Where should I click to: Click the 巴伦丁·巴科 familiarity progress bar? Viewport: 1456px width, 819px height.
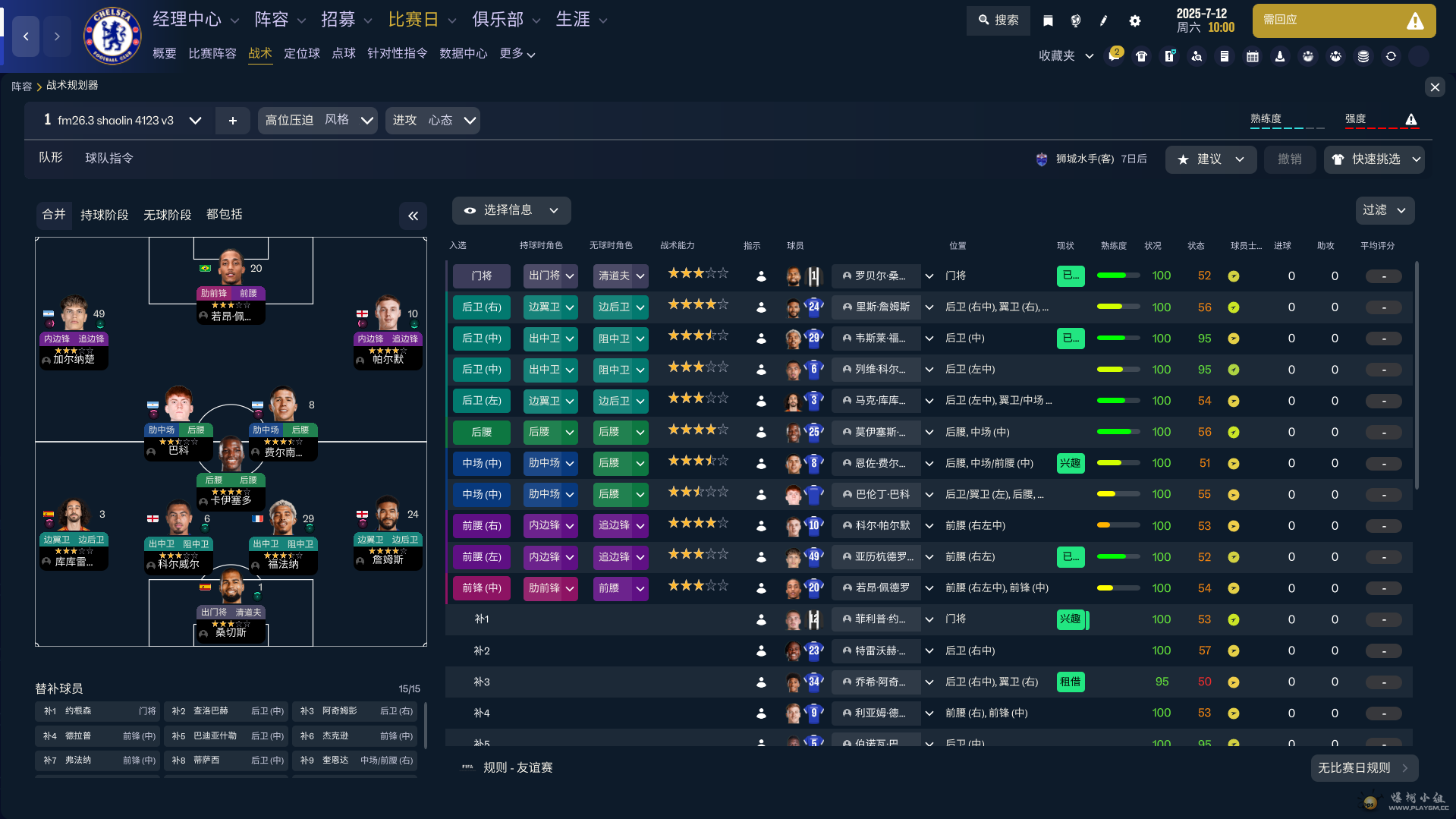(1118, 494)
